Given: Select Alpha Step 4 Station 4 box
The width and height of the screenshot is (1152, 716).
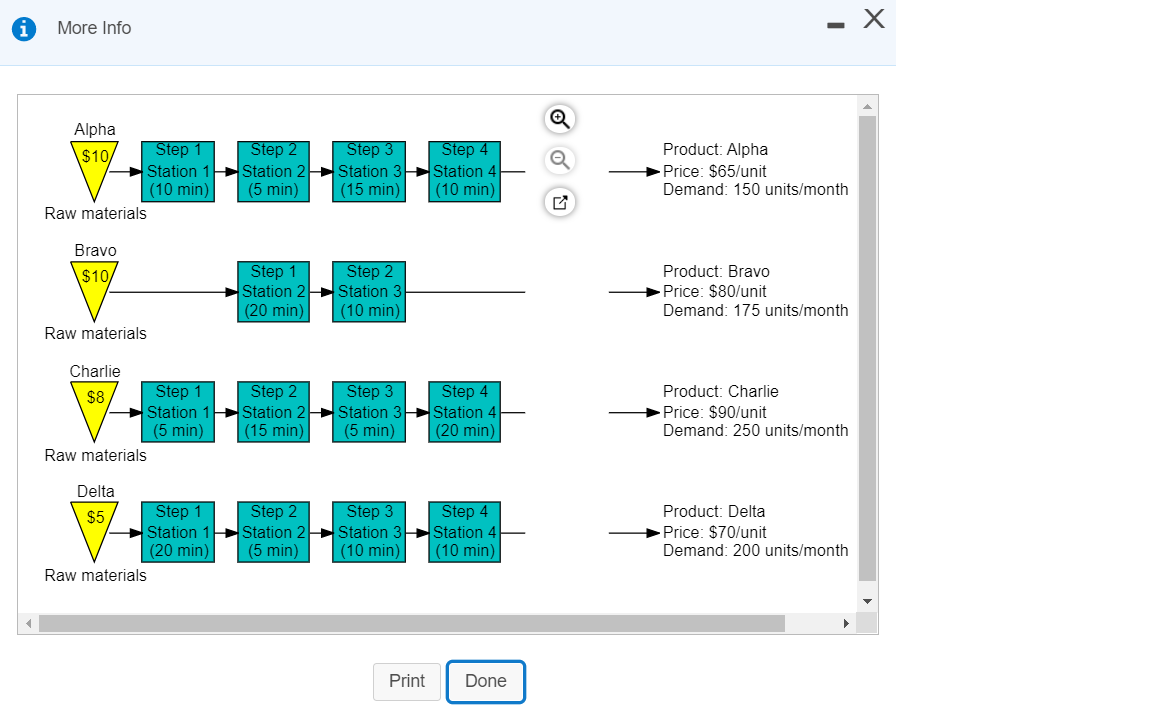Looking at the screenshot, I should click(464, 171).
